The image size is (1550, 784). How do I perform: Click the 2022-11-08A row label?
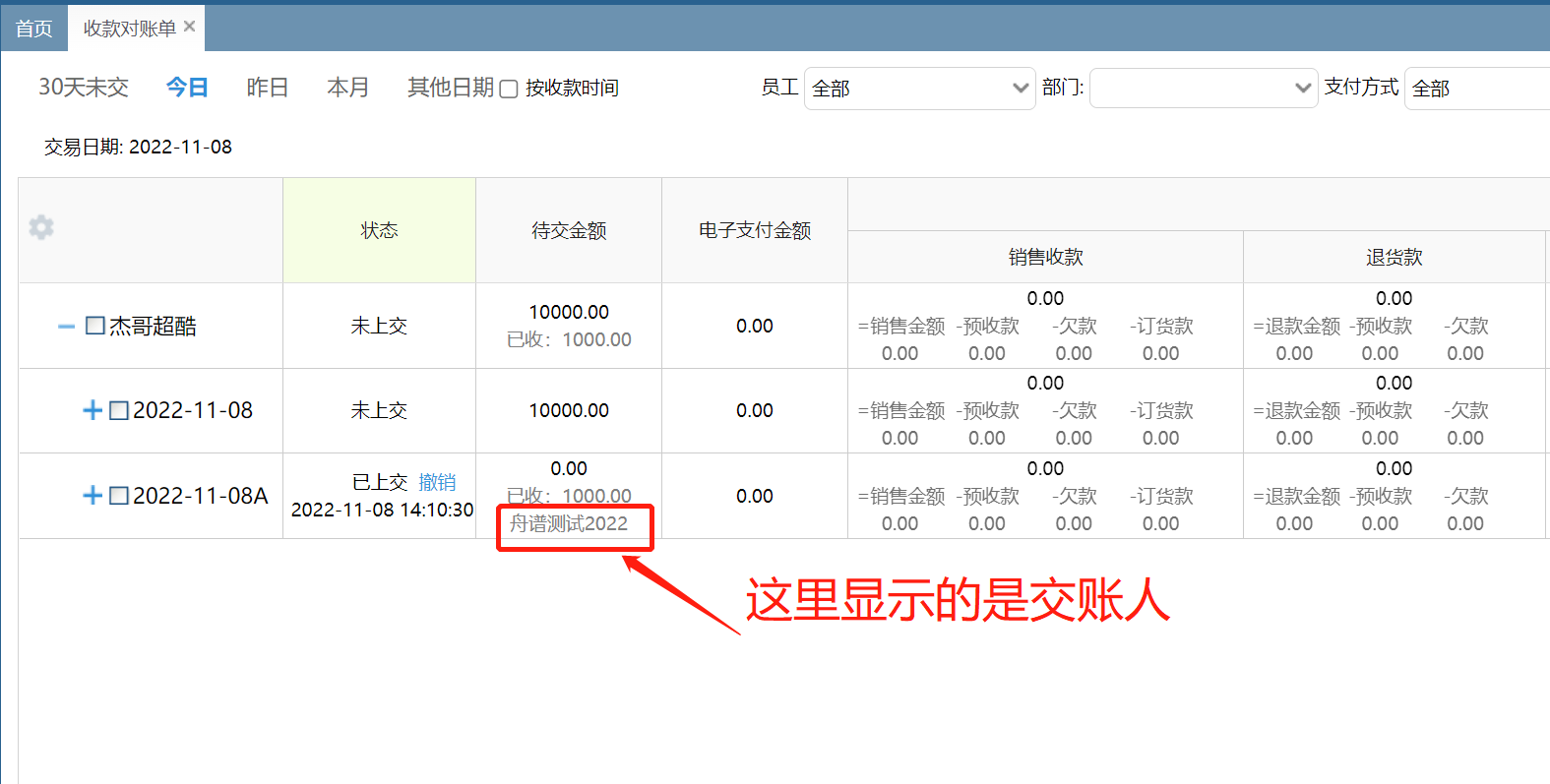201,496
